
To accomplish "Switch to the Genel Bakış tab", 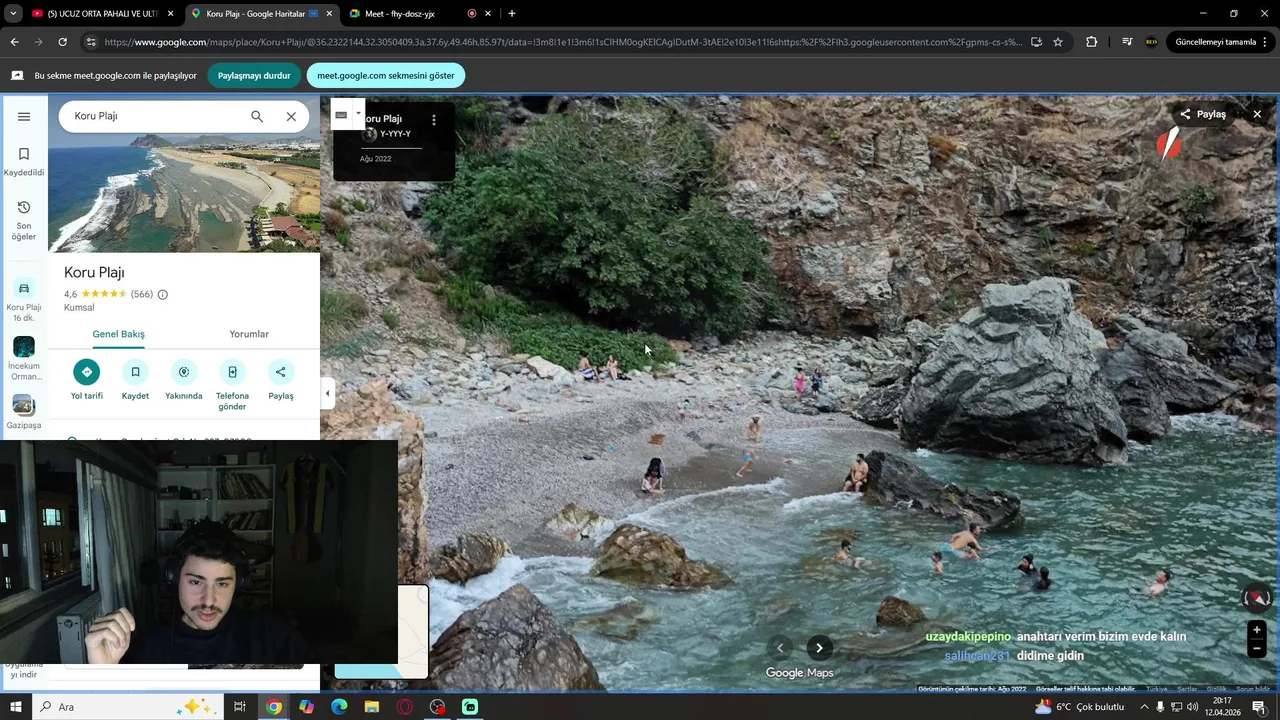I will 118,334.
